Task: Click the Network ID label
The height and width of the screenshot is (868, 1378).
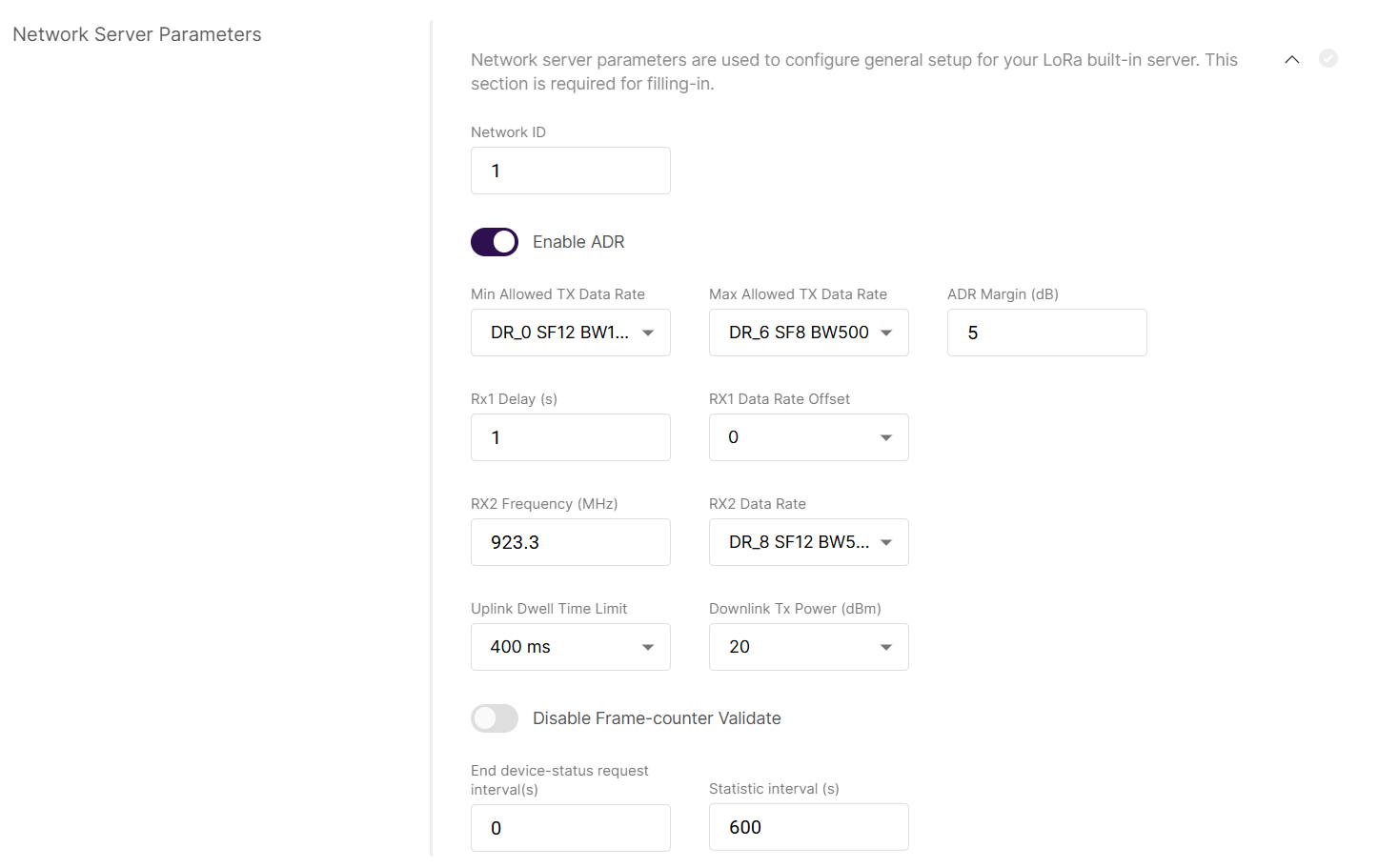Action: pyautogui.click(x=508, y=132)
